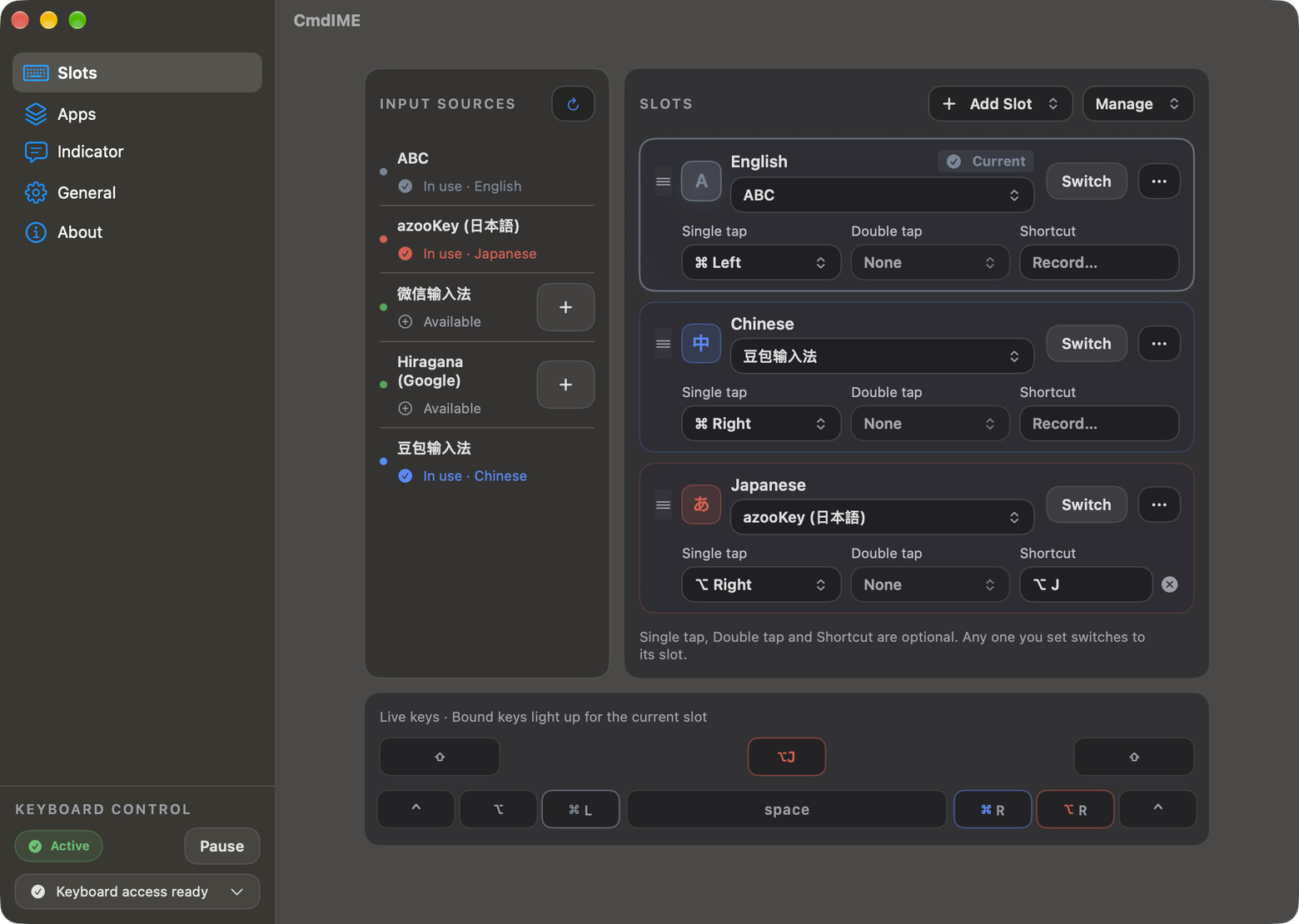The image size is (1299, 924).
Task: Click the ⌥J live key
Action: (x=787, y=757)
